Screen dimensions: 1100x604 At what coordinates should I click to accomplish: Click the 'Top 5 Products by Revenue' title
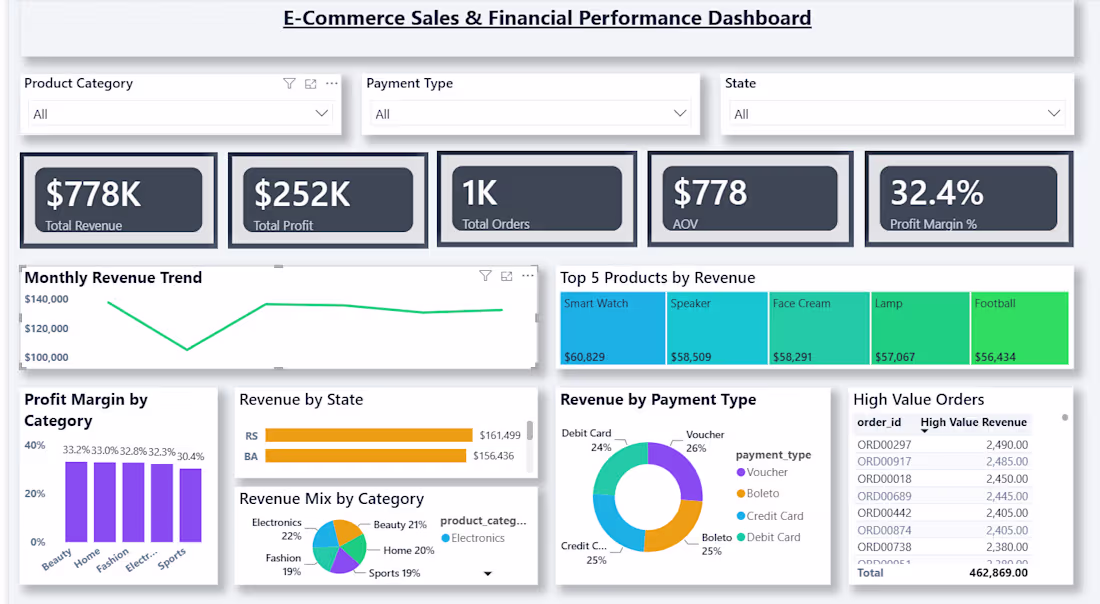pyautogui.click(x=657, y=278)
